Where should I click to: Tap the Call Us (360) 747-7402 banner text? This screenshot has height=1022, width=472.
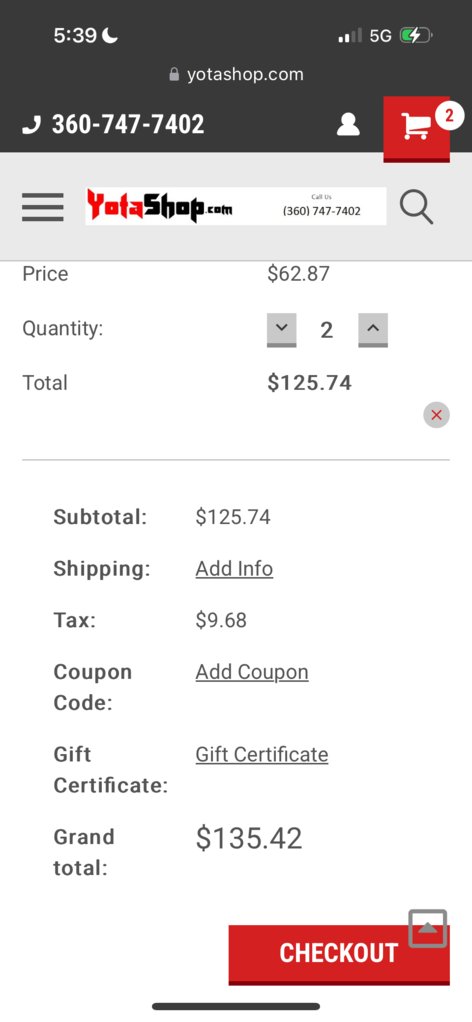[321, 206]
